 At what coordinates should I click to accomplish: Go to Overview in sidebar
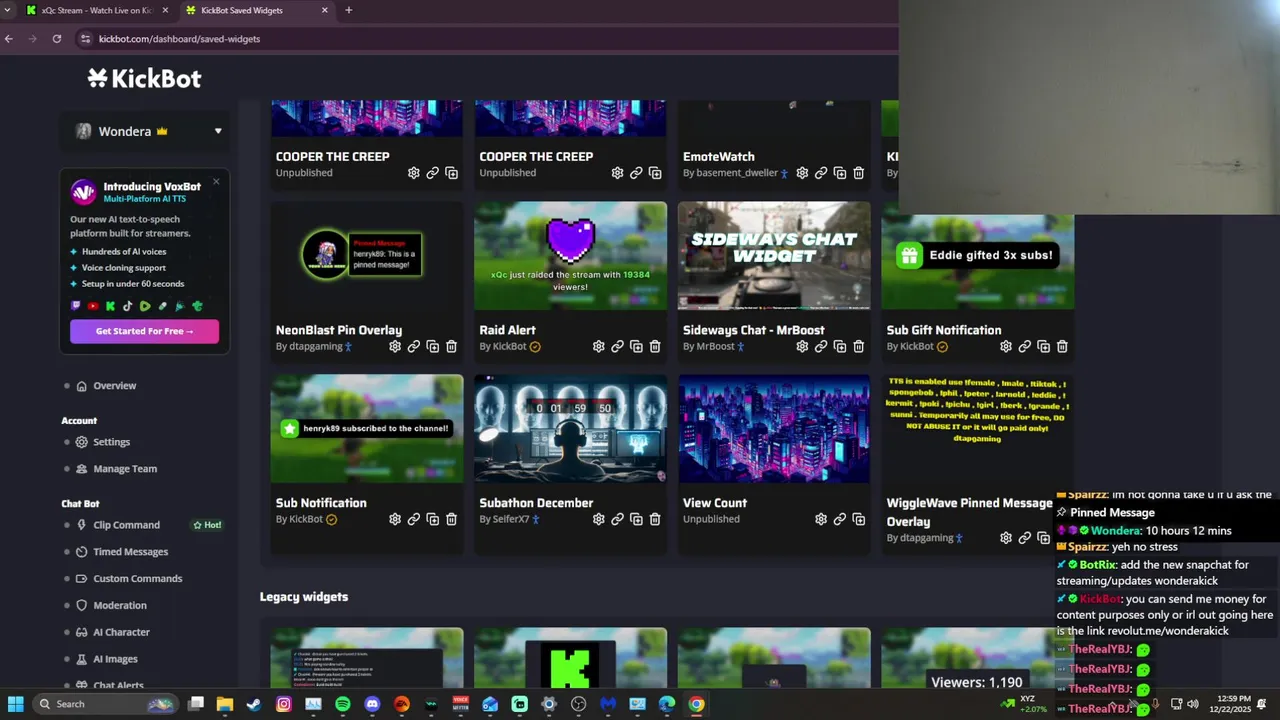pyautogui.click(x=114, y=386)
